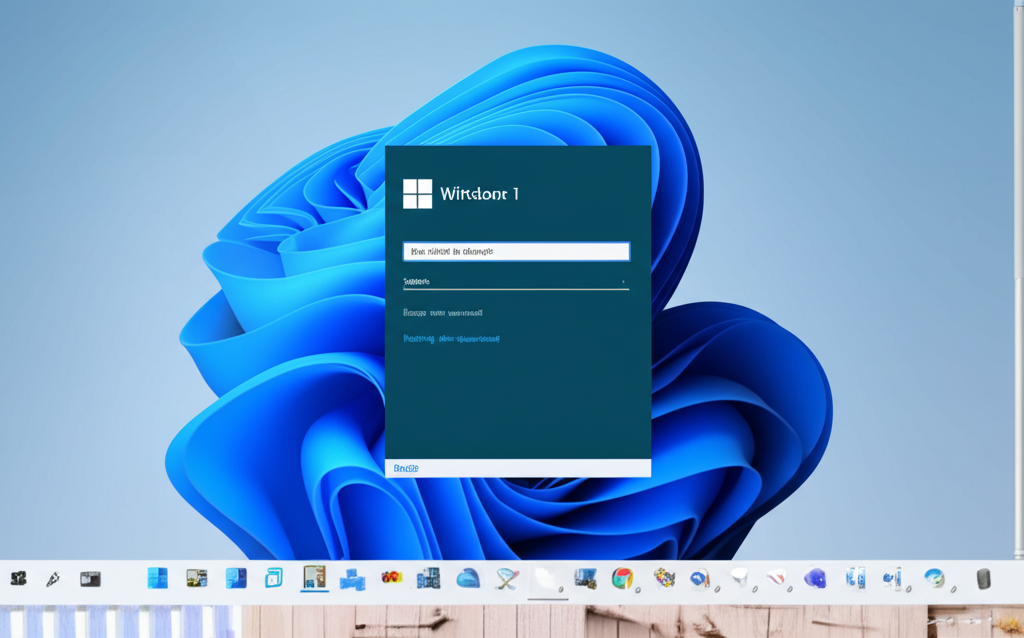Click the purple blob taskbar icon
This screenshot has height=638, width=1024.
coord(815,578)
